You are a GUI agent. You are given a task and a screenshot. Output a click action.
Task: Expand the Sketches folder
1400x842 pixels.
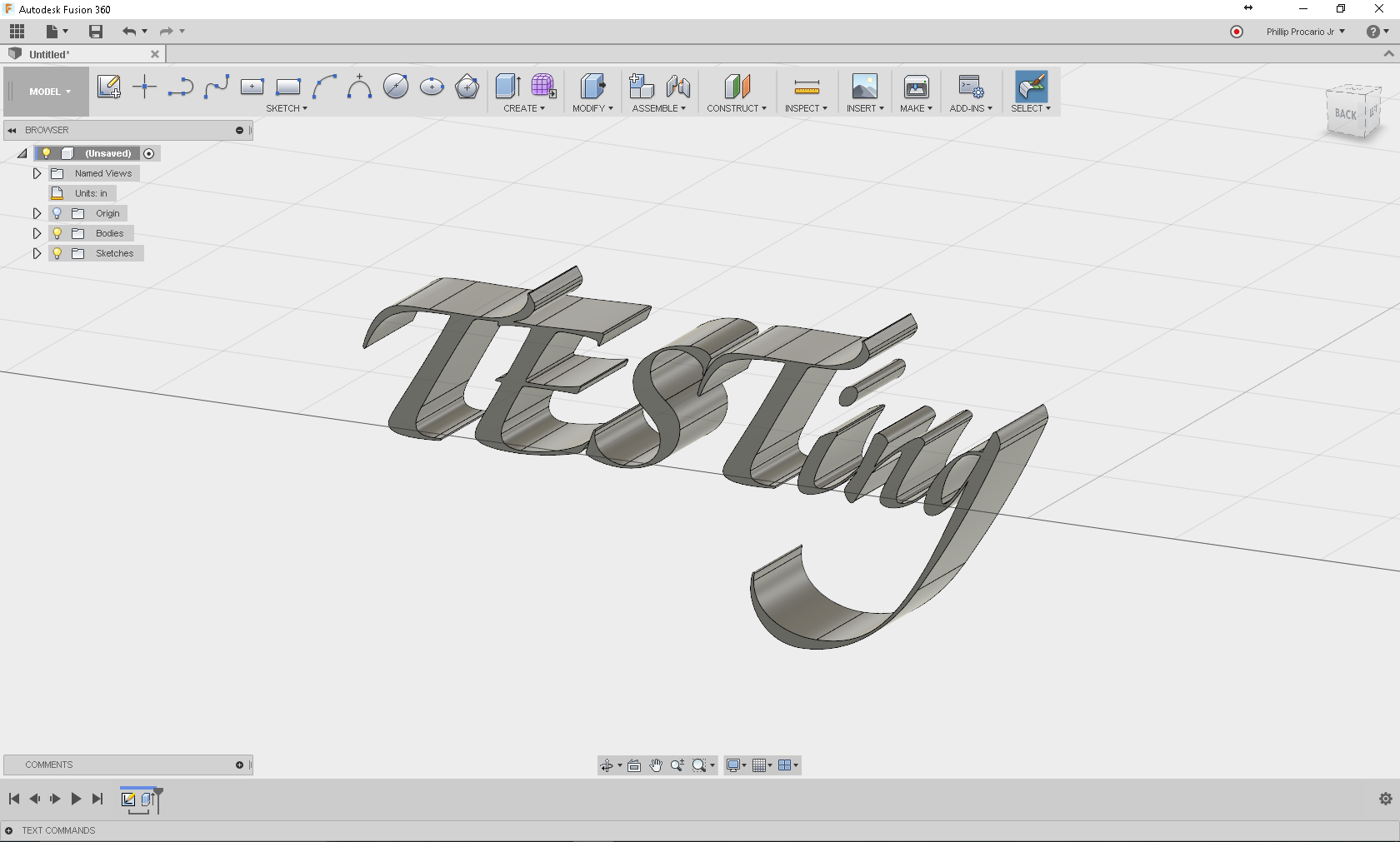tap(37, 253)
